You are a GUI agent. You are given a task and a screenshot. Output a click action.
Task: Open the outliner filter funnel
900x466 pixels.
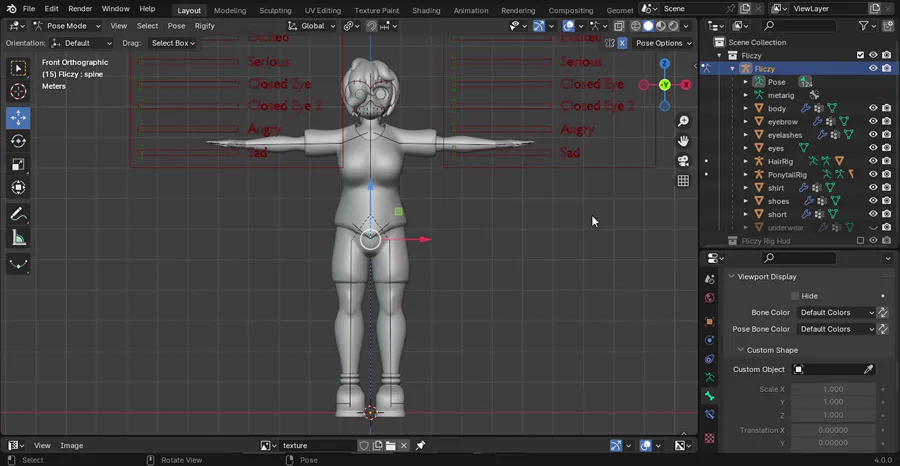pos(863,26)
